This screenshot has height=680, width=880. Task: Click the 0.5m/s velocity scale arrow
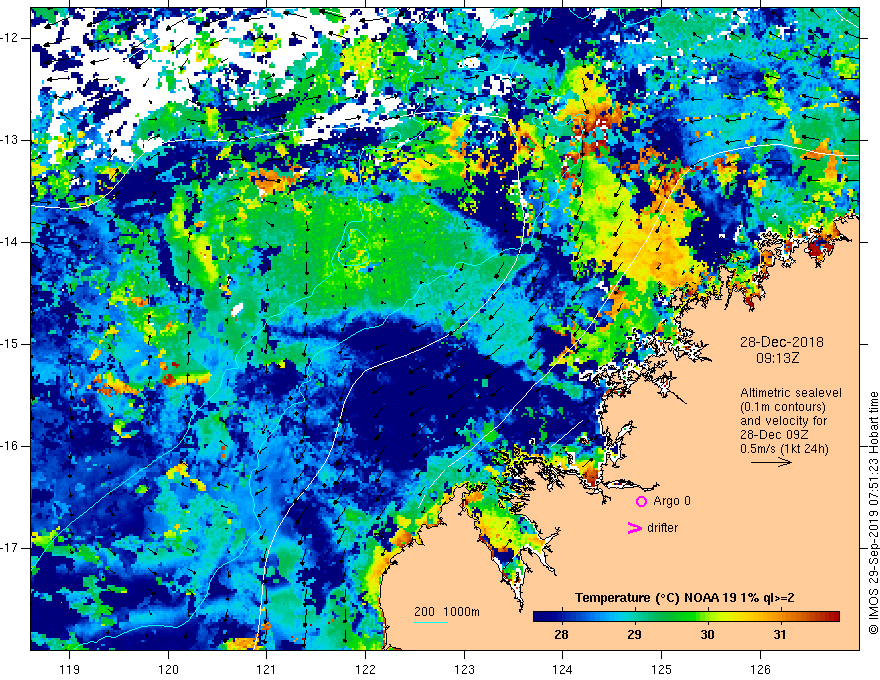coord(771,462)
